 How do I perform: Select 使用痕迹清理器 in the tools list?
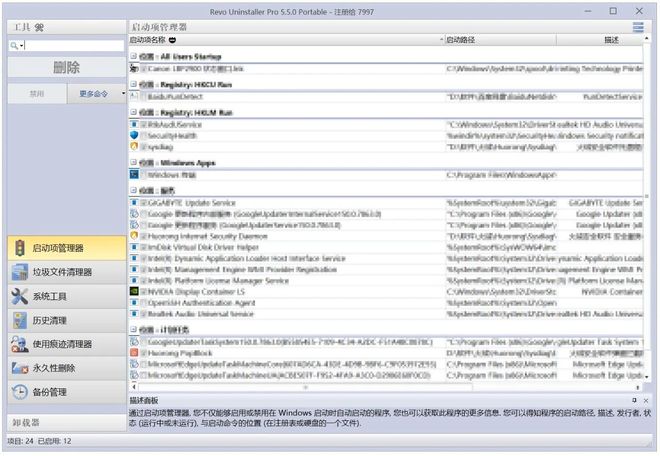67,344
